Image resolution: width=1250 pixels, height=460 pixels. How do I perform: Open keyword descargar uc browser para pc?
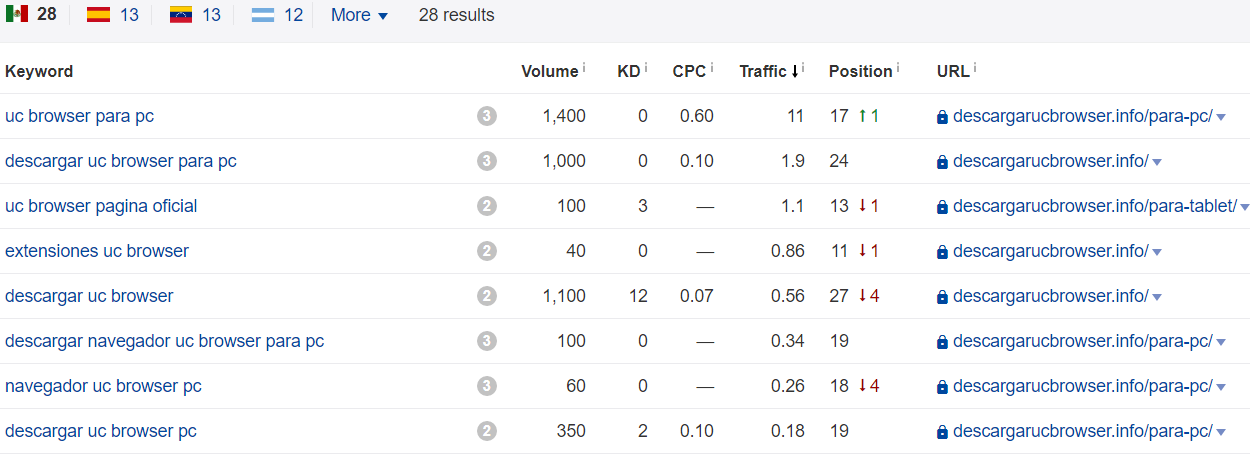coord(121,161)
